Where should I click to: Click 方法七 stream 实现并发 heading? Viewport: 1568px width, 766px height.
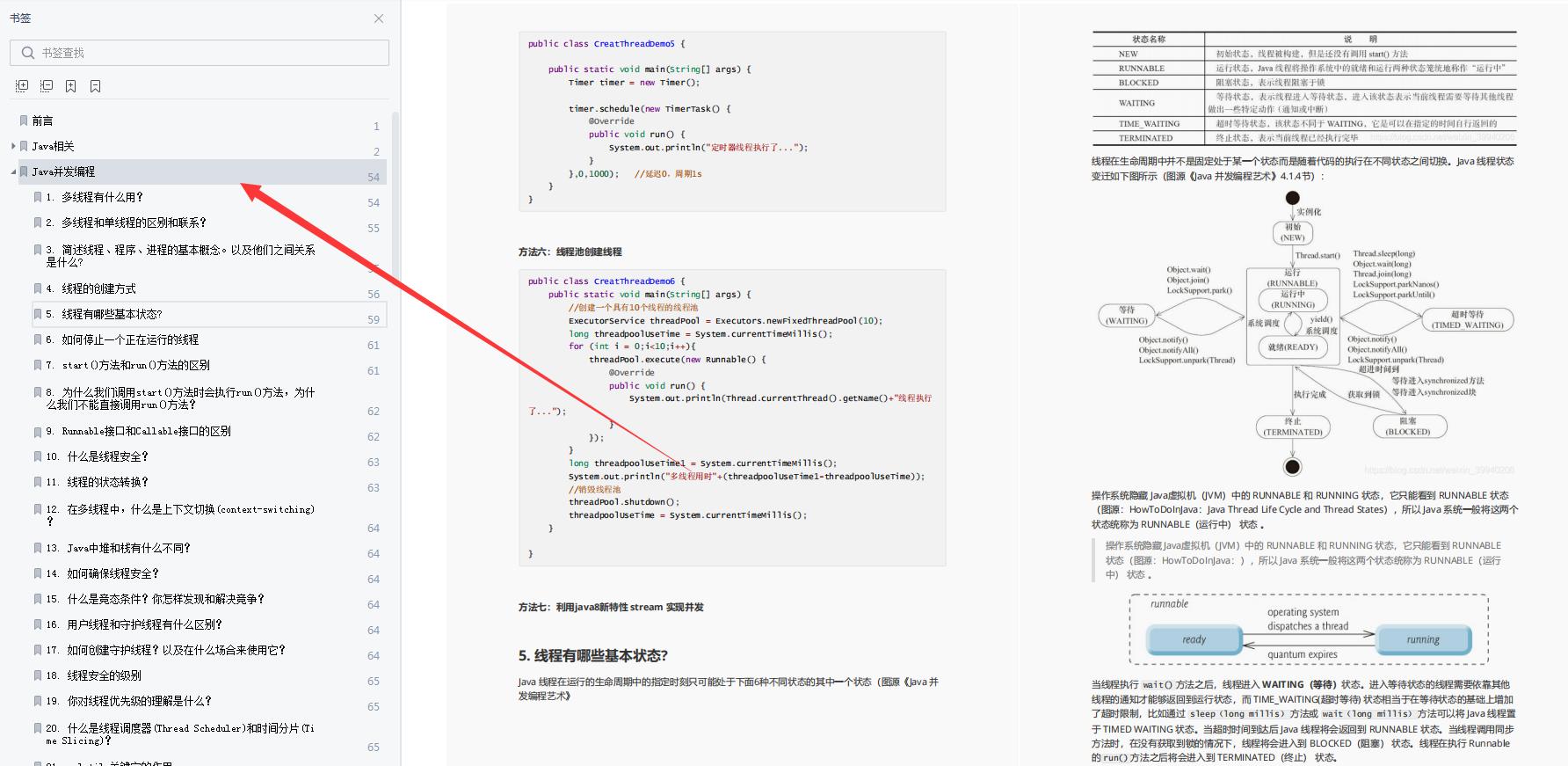[611, 607]
